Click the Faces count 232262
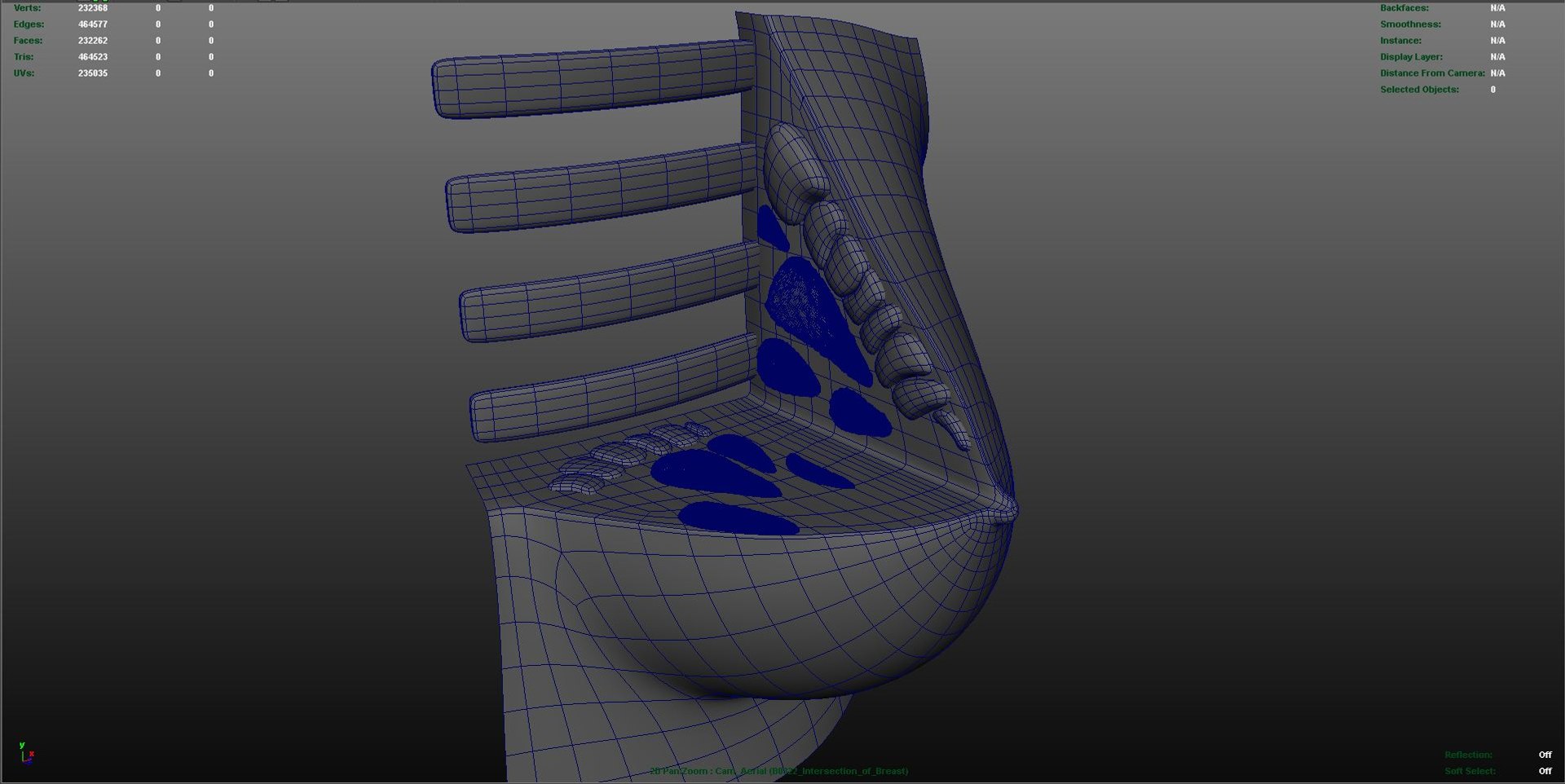Screen dimensions: 1565x784 point(93,41)
